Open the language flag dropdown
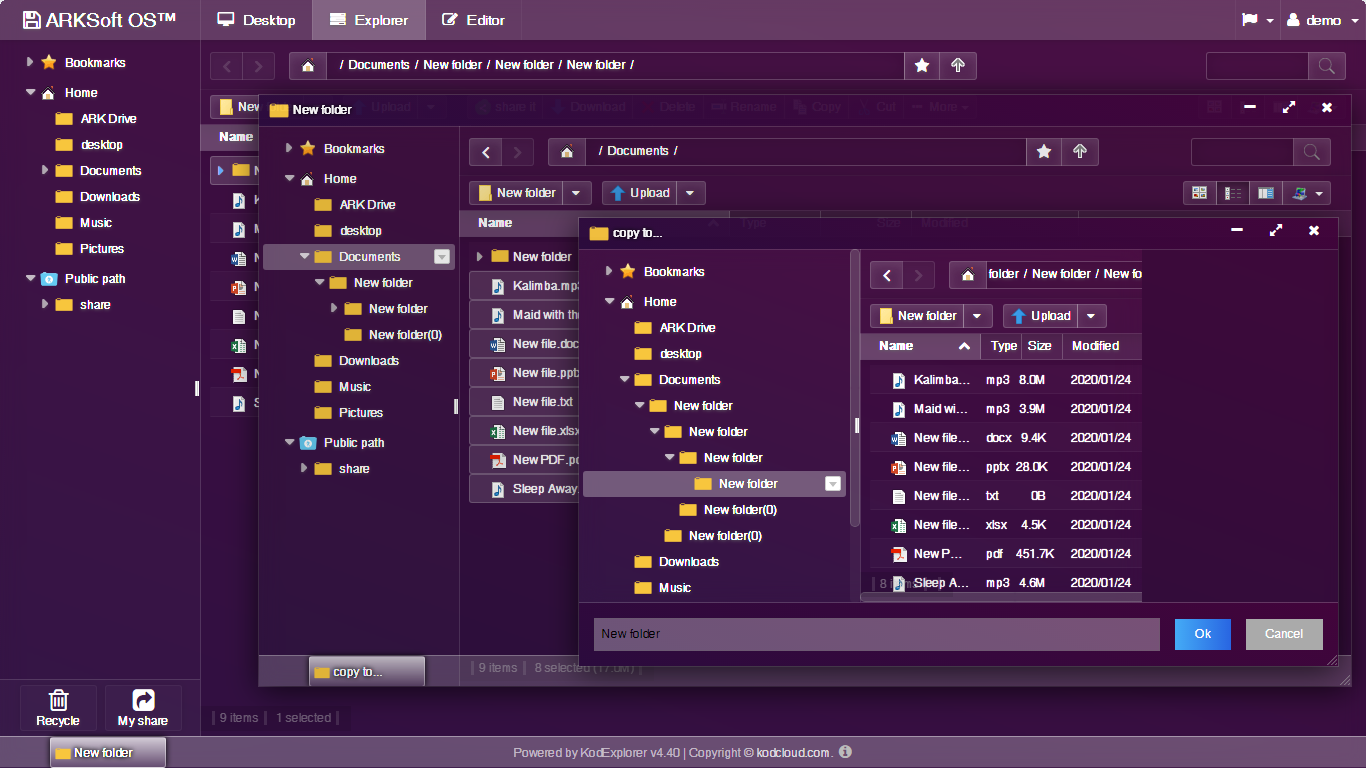This screenshot has width=1366, height=768. coord(1257,20)
